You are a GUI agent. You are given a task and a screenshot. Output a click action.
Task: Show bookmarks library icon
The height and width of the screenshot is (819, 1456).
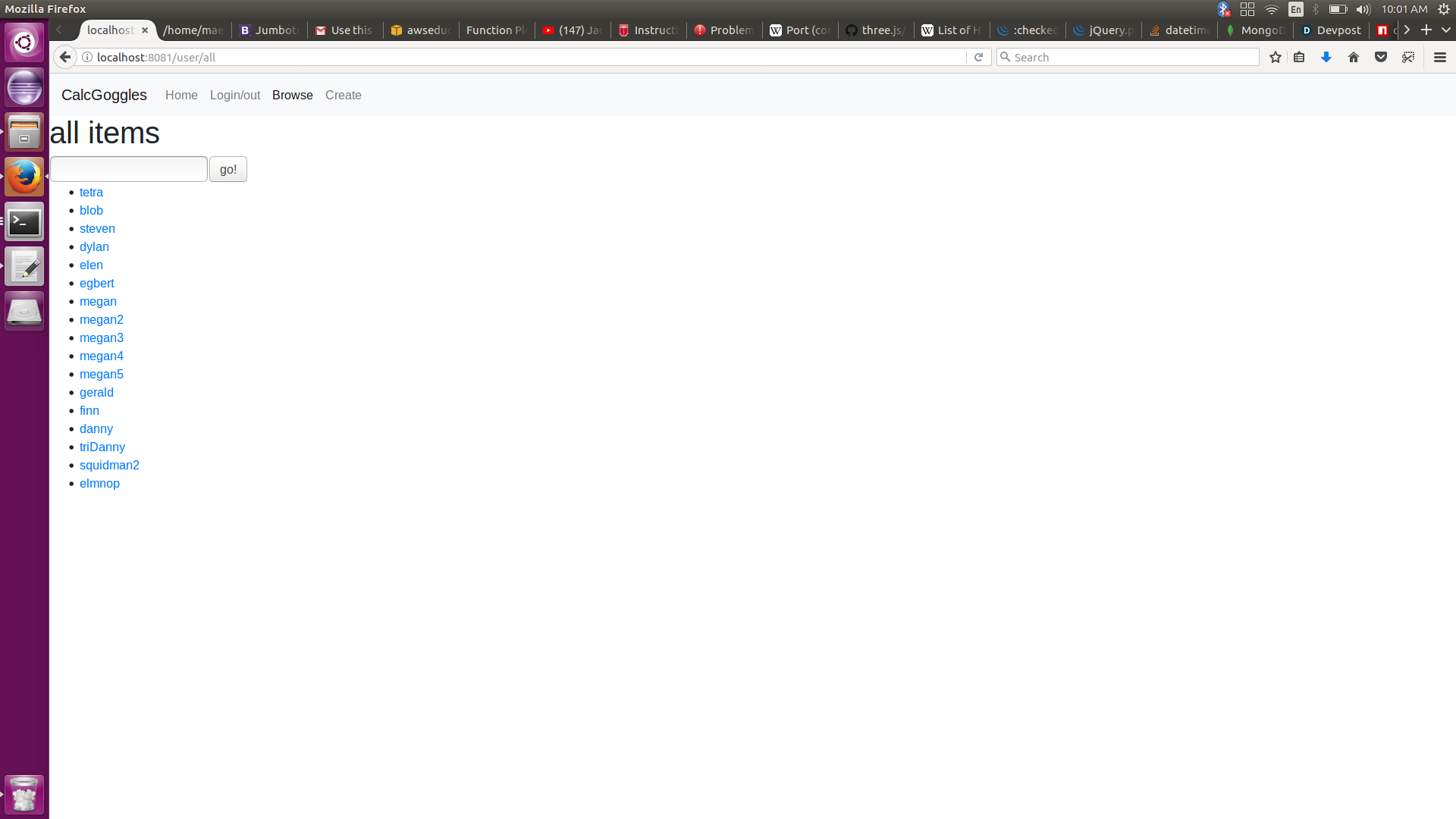[x=1299, y=58]
